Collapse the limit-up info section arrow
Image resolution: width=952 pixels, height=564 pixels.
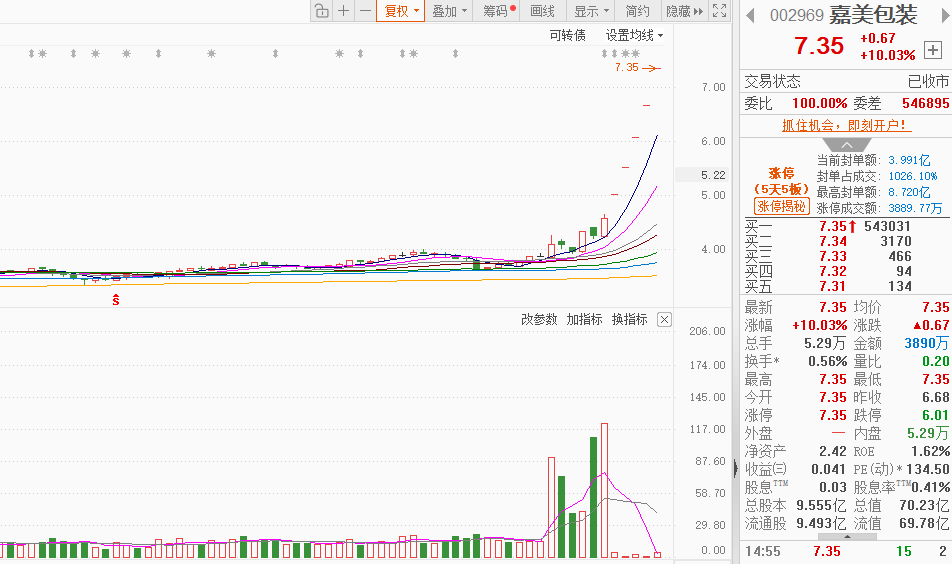pyautogui.click(x=847, y=145)
